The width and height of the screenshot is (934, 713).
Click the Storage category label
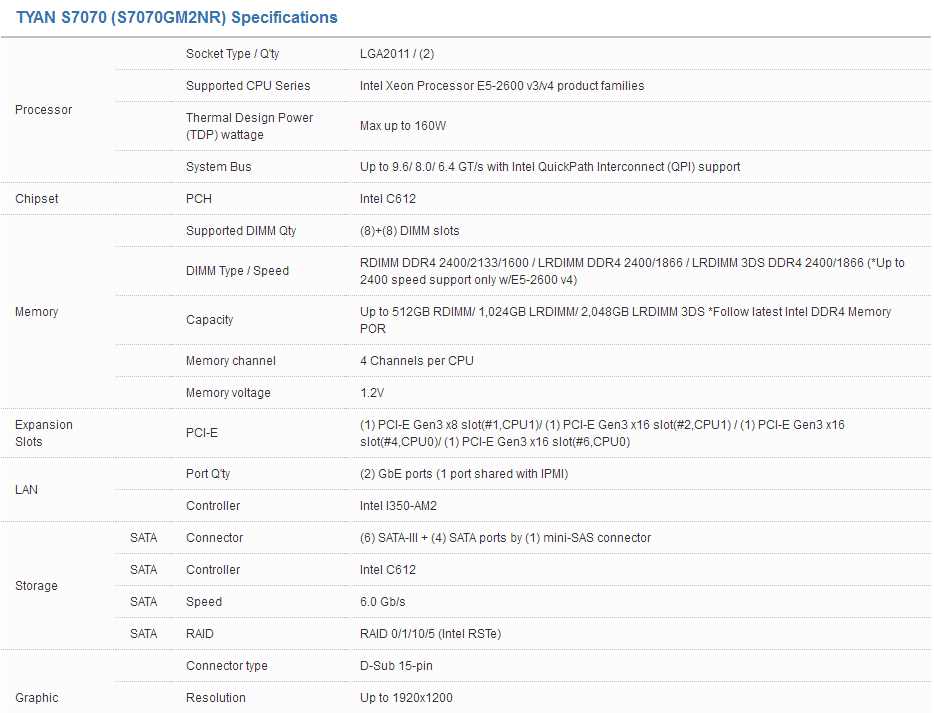click(36, 586)
